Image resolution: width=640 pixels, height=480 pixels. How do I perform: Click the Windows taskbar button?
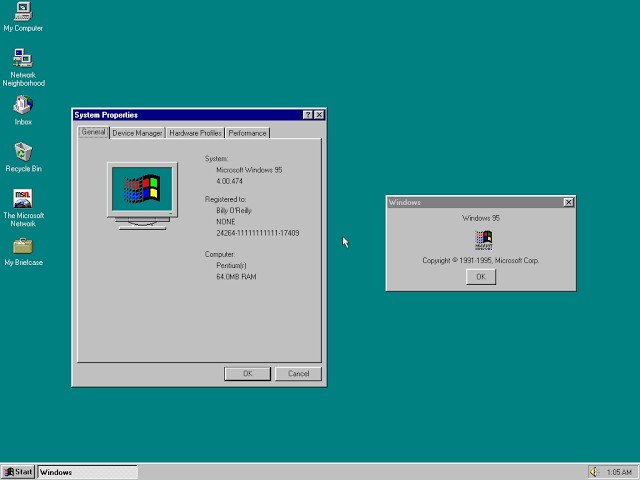[87, 472]
